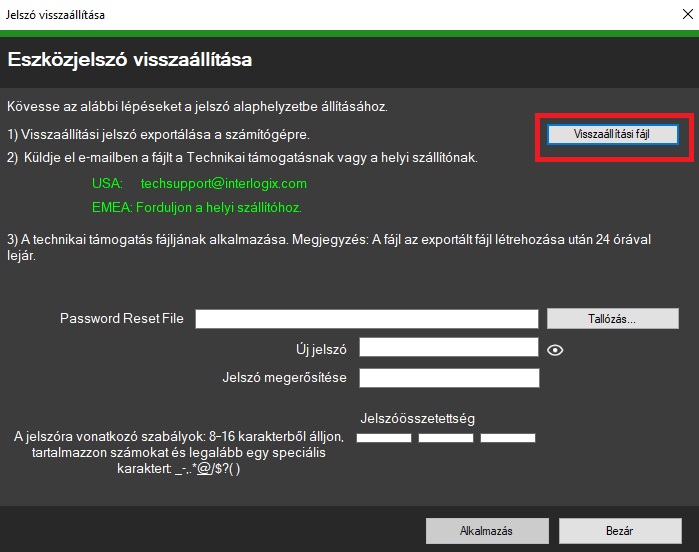Click the last password strength bar
The height and width of the screenshot is (552, 699).
point(508,438)
